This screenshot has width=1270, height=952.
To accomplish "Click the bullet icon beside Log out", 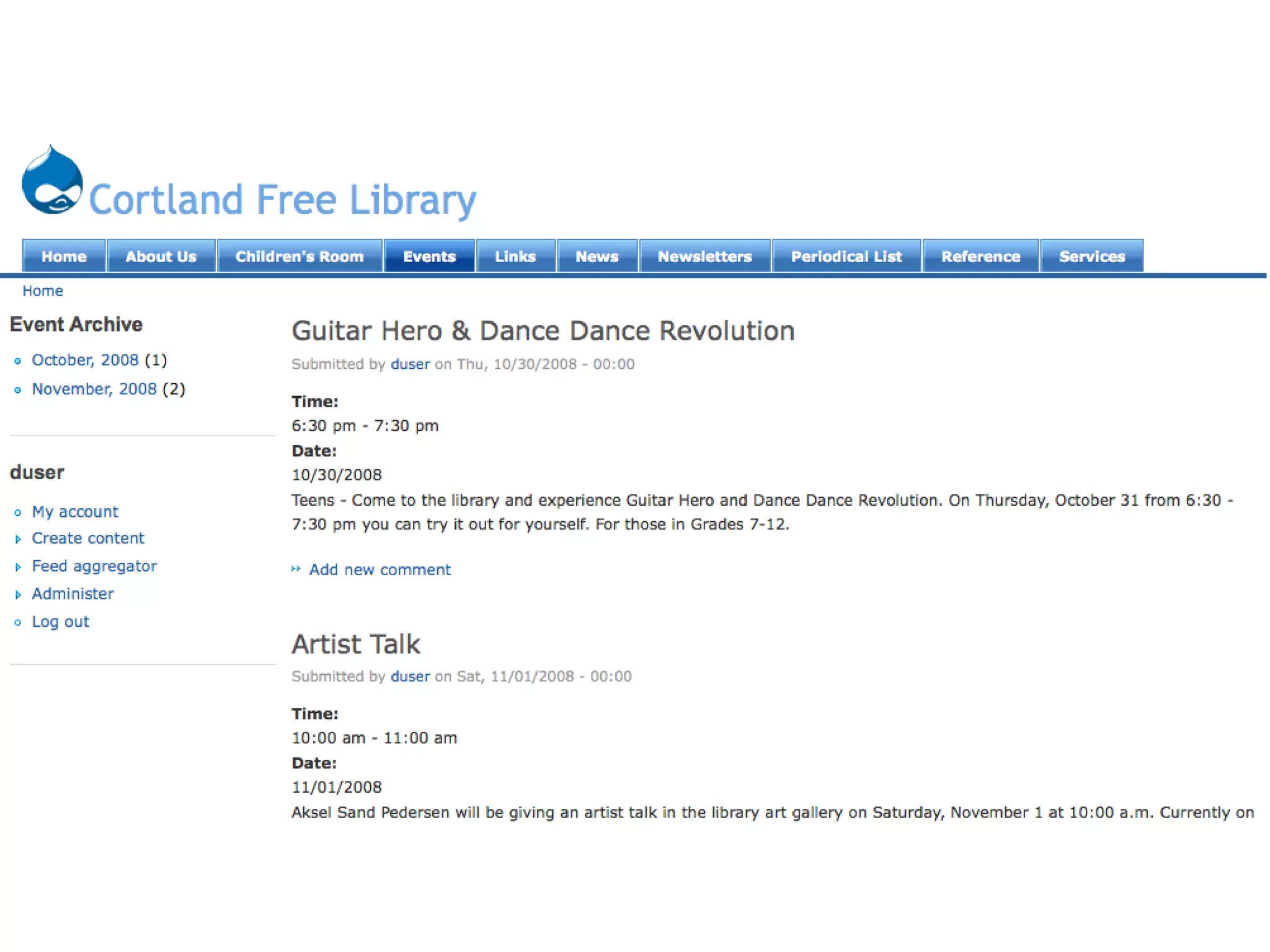I will pyautogui.click(x=18, y=622).
